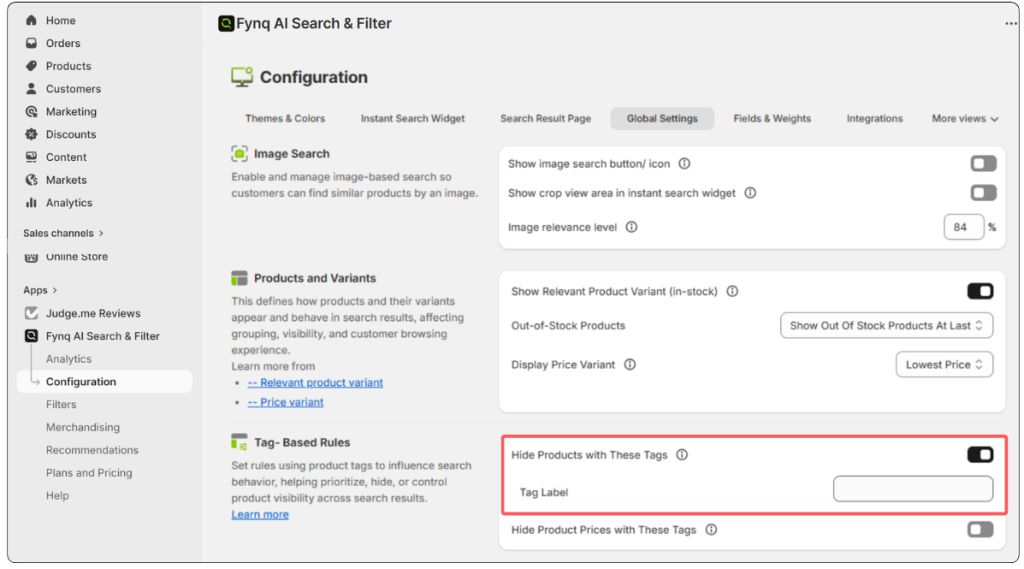Click the Customers person icon
This screenshot has height=569, width=1024.
[x=31, y=88]
